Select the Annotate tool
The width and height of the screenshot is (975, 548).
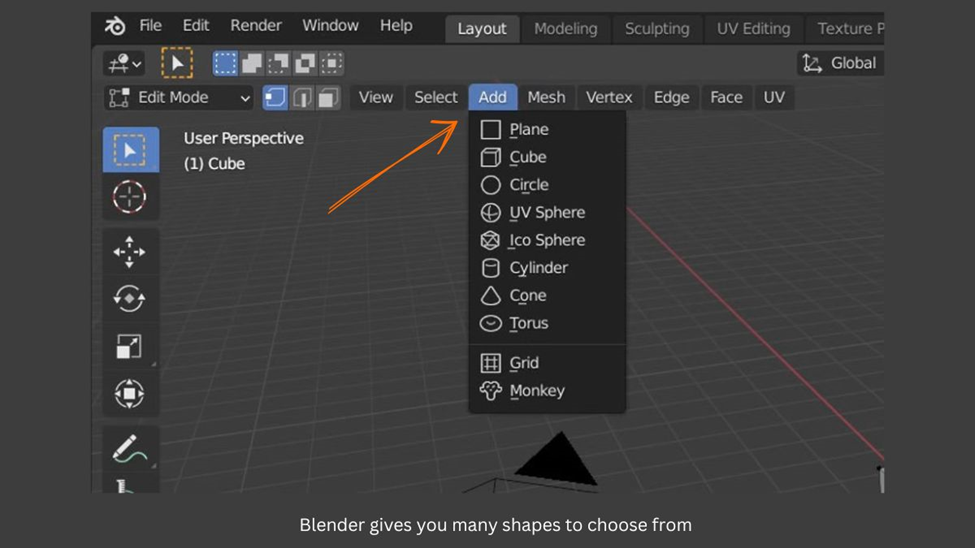(131, 448)
